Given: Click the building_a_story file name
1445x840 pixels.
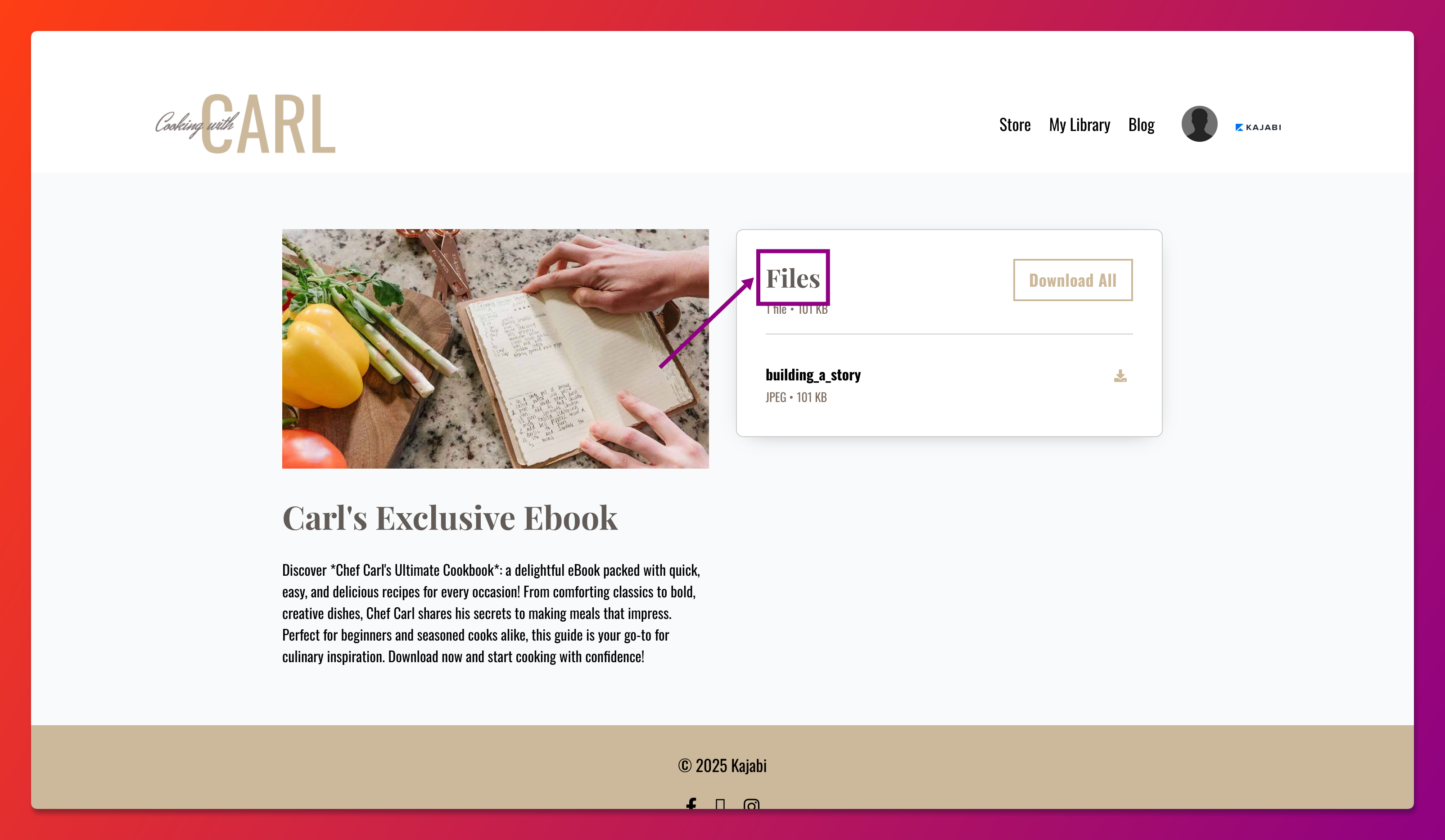Looking at the screenshot, I should click(813, 375).
